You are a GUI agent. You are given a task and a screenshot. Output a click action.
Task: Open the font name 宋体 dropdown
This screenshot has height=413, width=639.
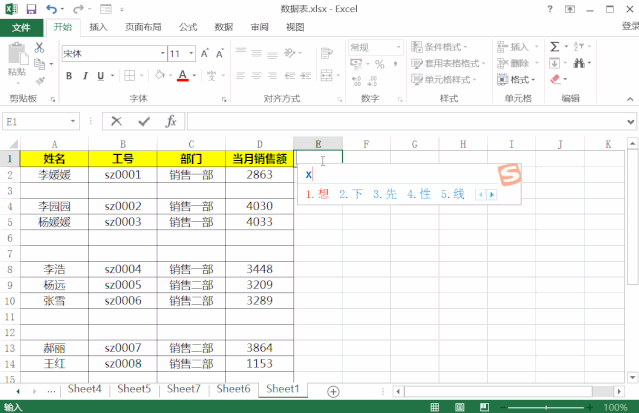point(162,53)
